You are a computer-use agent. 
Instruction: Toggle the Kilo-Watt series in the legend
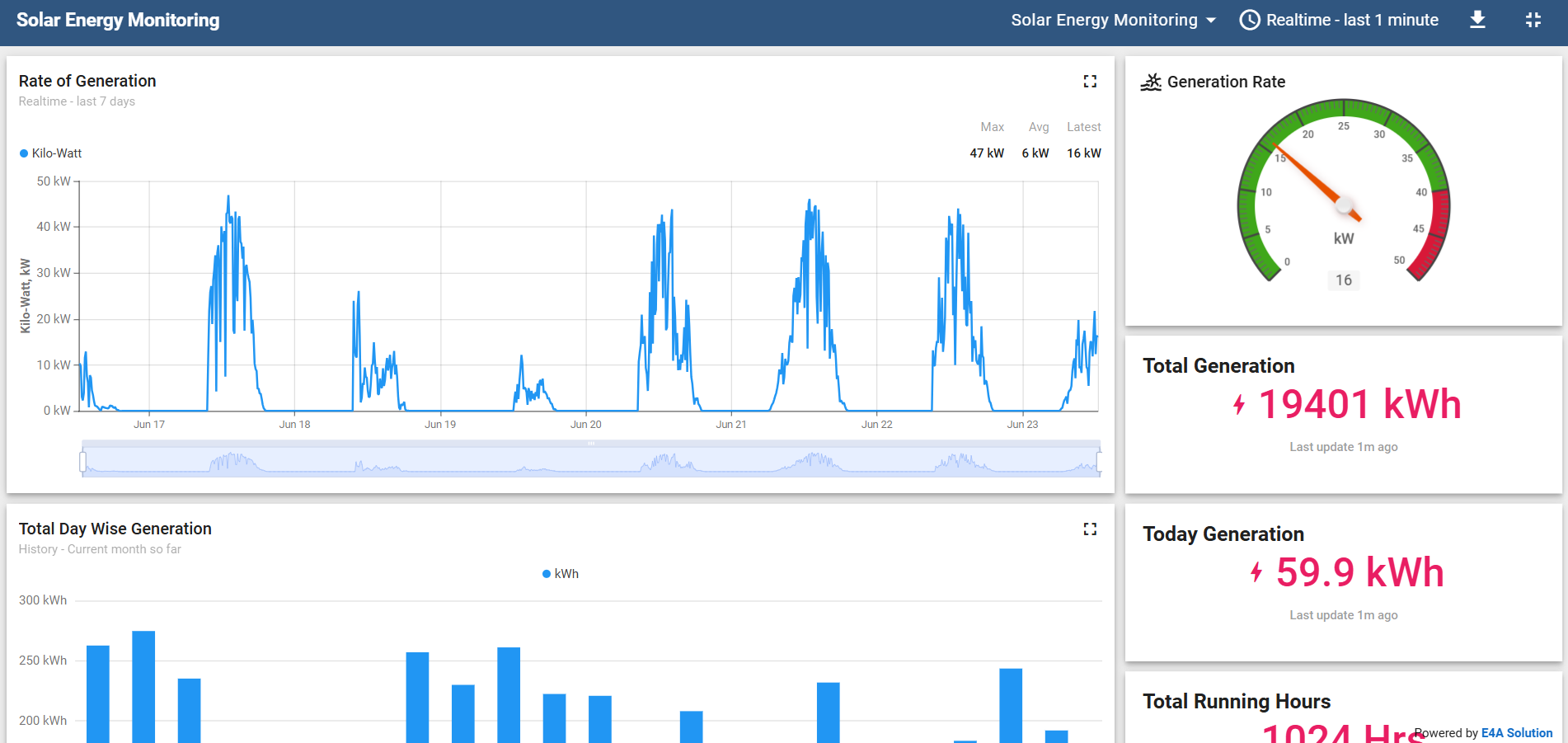51,153
